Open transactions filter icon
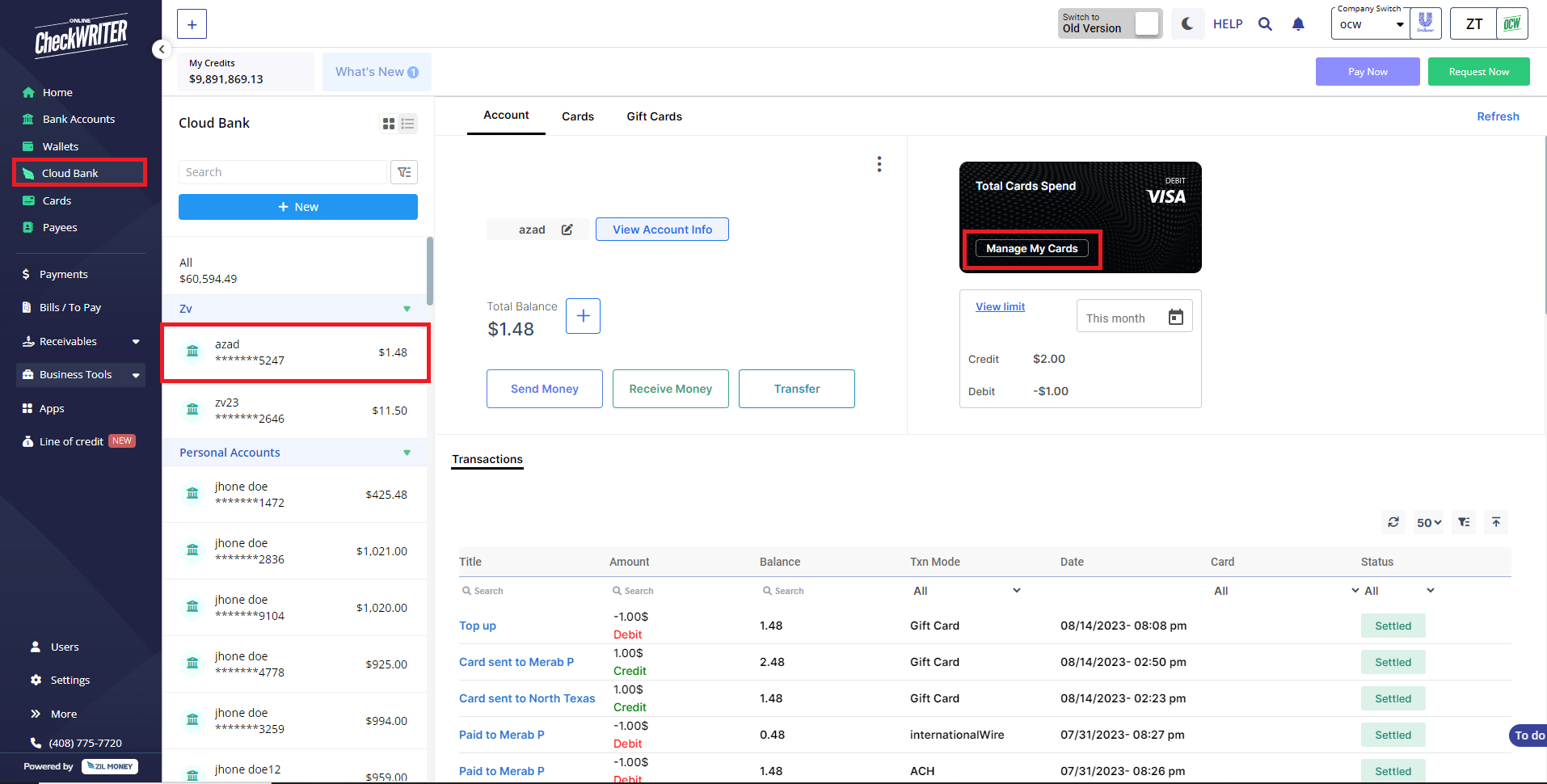 (1464, 522)
